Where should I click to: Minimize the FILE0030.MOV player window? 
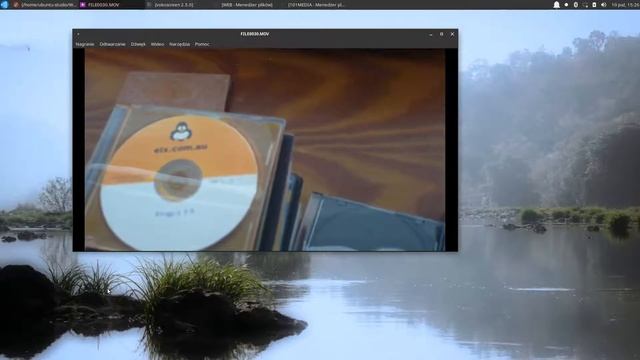431,34
